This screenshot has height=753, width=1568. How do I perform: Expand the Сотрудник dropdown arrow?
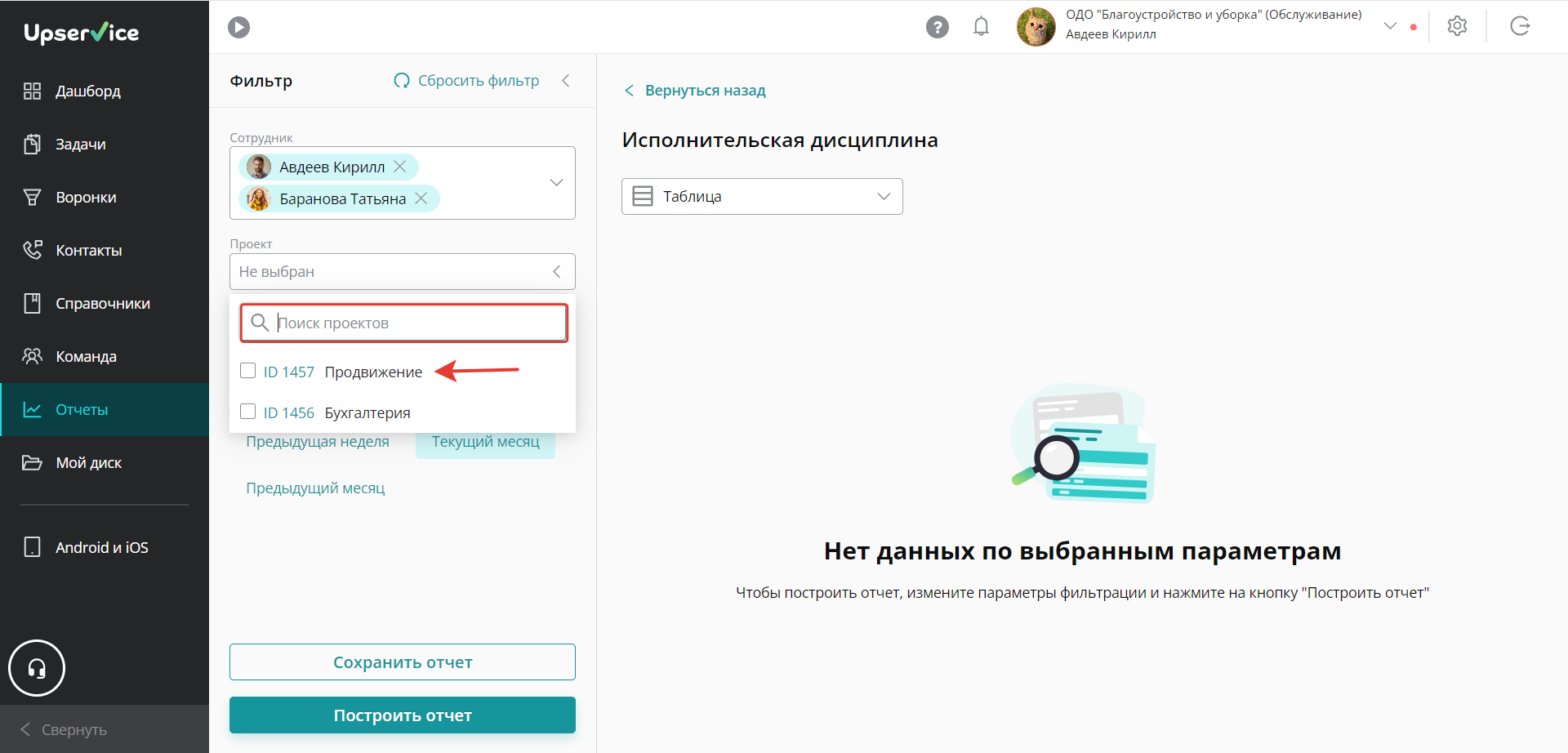point(556,182)
